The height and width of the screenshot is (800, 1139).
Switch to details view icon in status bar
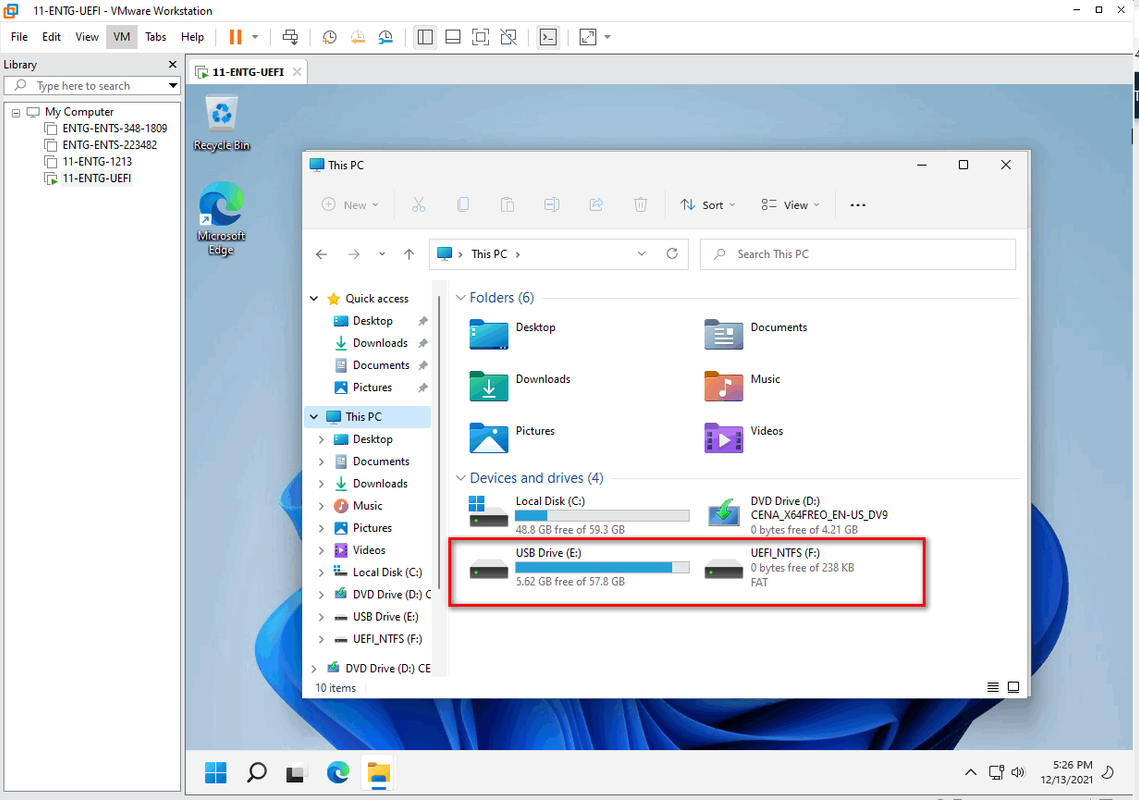(x=992, y=687)
